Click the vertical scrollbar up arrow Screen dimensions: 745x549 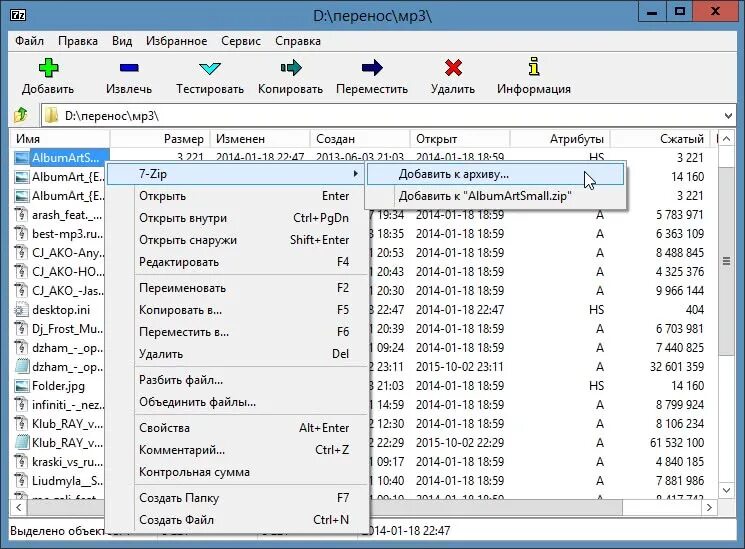[x=726, y=139]
